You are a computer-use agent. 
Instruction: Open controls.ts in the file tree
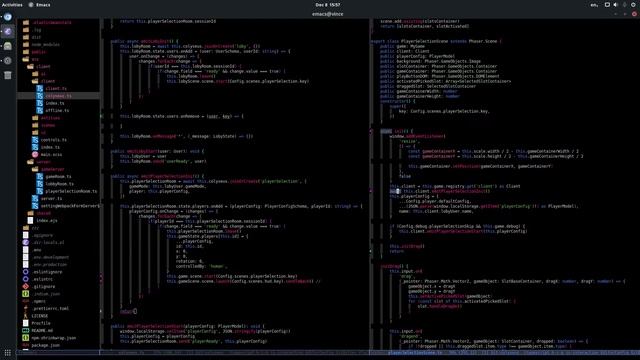click(x=54, y=140)
